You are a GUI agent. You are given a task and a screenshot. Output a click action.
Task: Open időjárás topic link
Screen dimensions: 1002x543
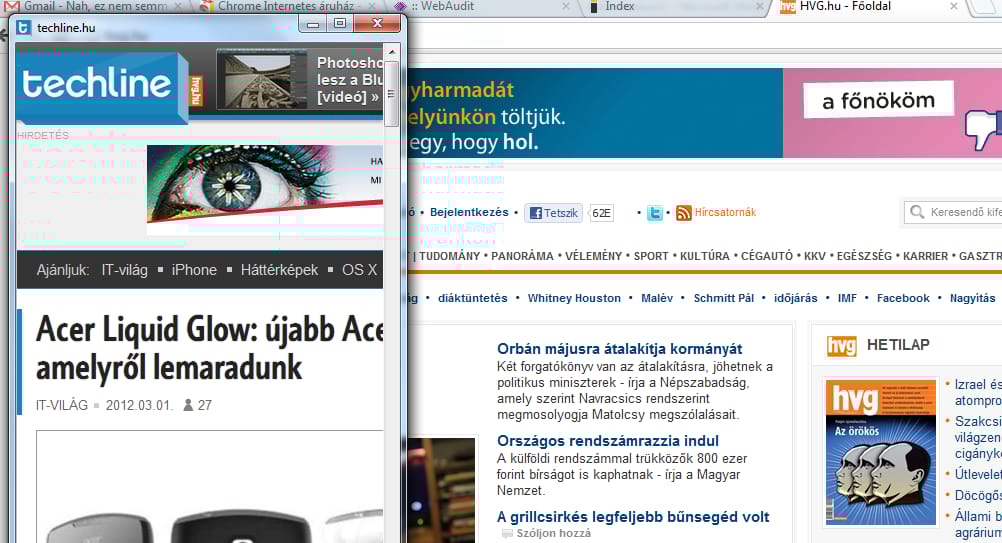pos(796,298)
